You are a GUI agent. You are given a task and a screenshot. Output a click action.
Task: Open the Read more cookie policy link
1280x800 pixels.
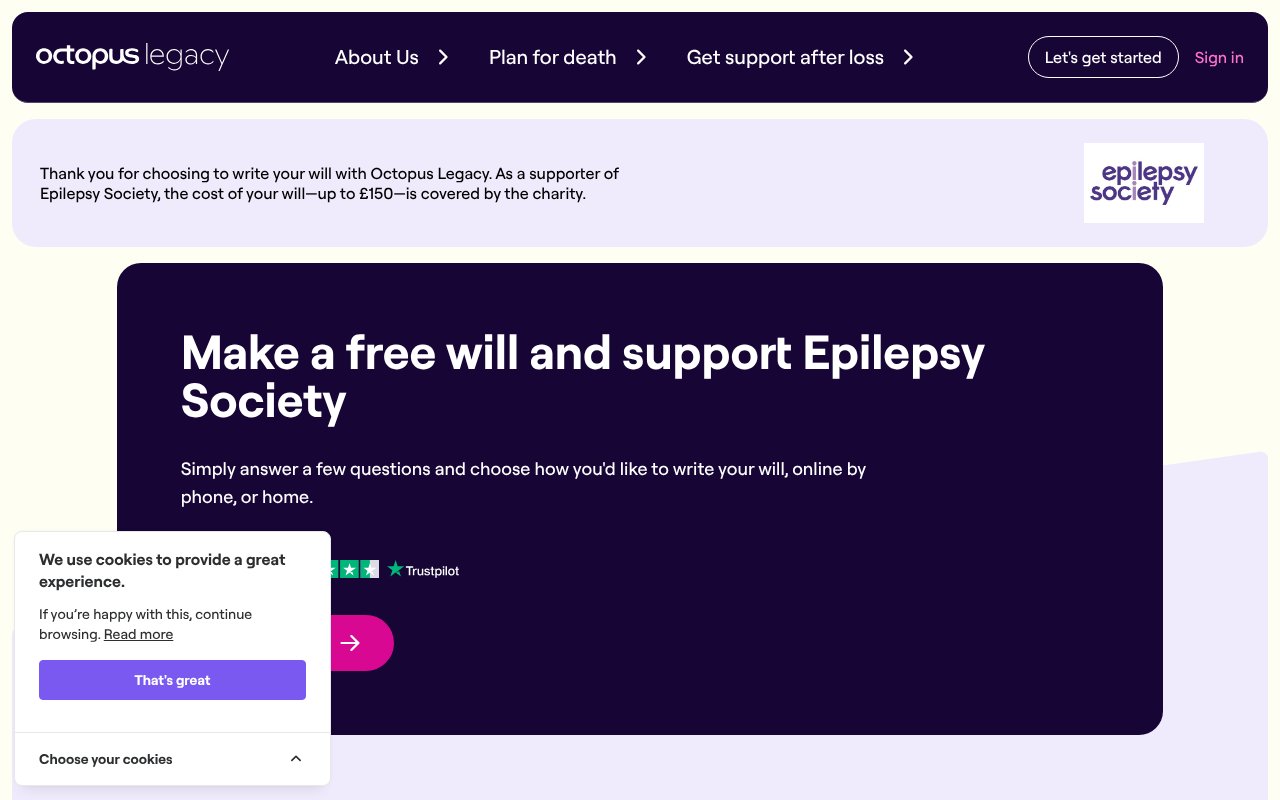(x=138, y=634)
